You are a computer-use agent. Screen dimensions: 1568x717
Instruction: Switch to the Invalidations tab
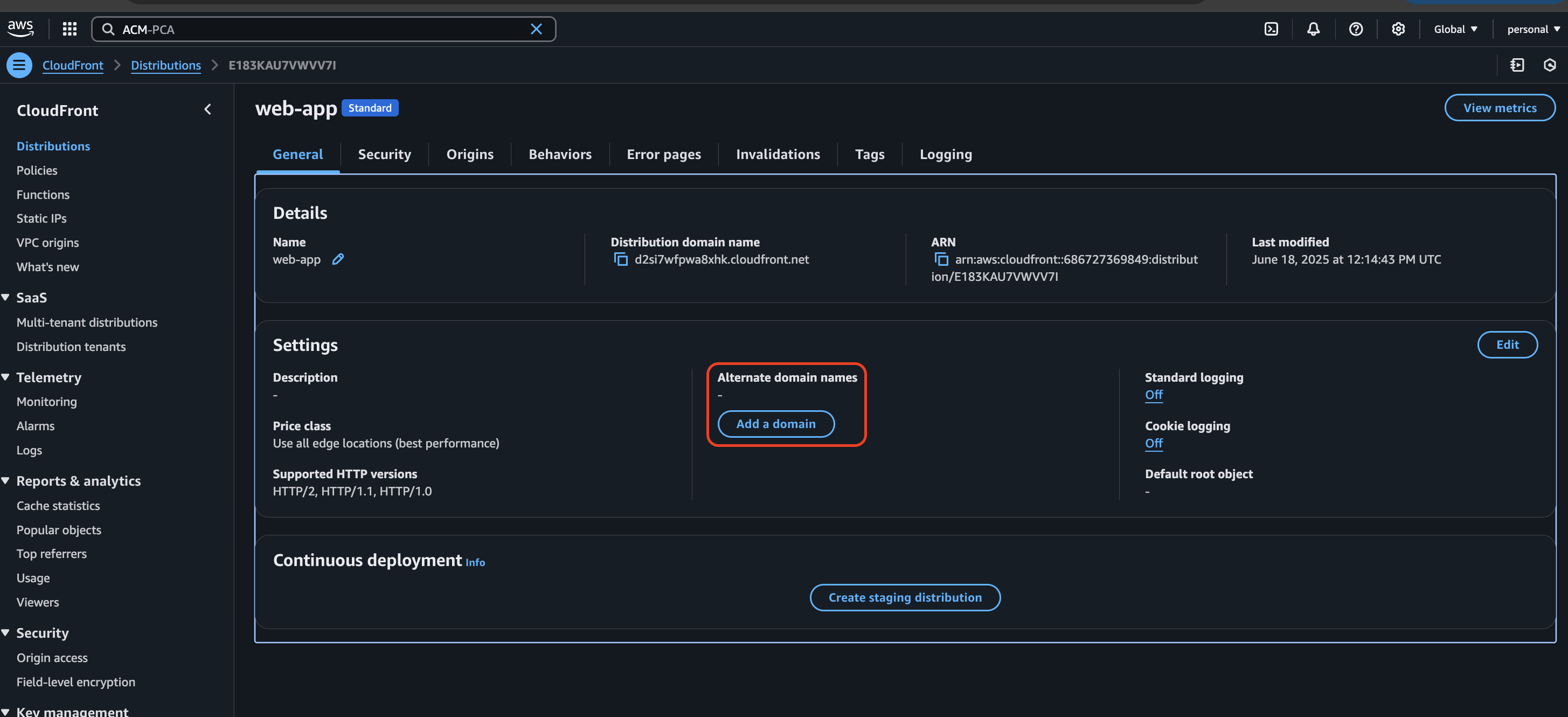tap(778, 154)
